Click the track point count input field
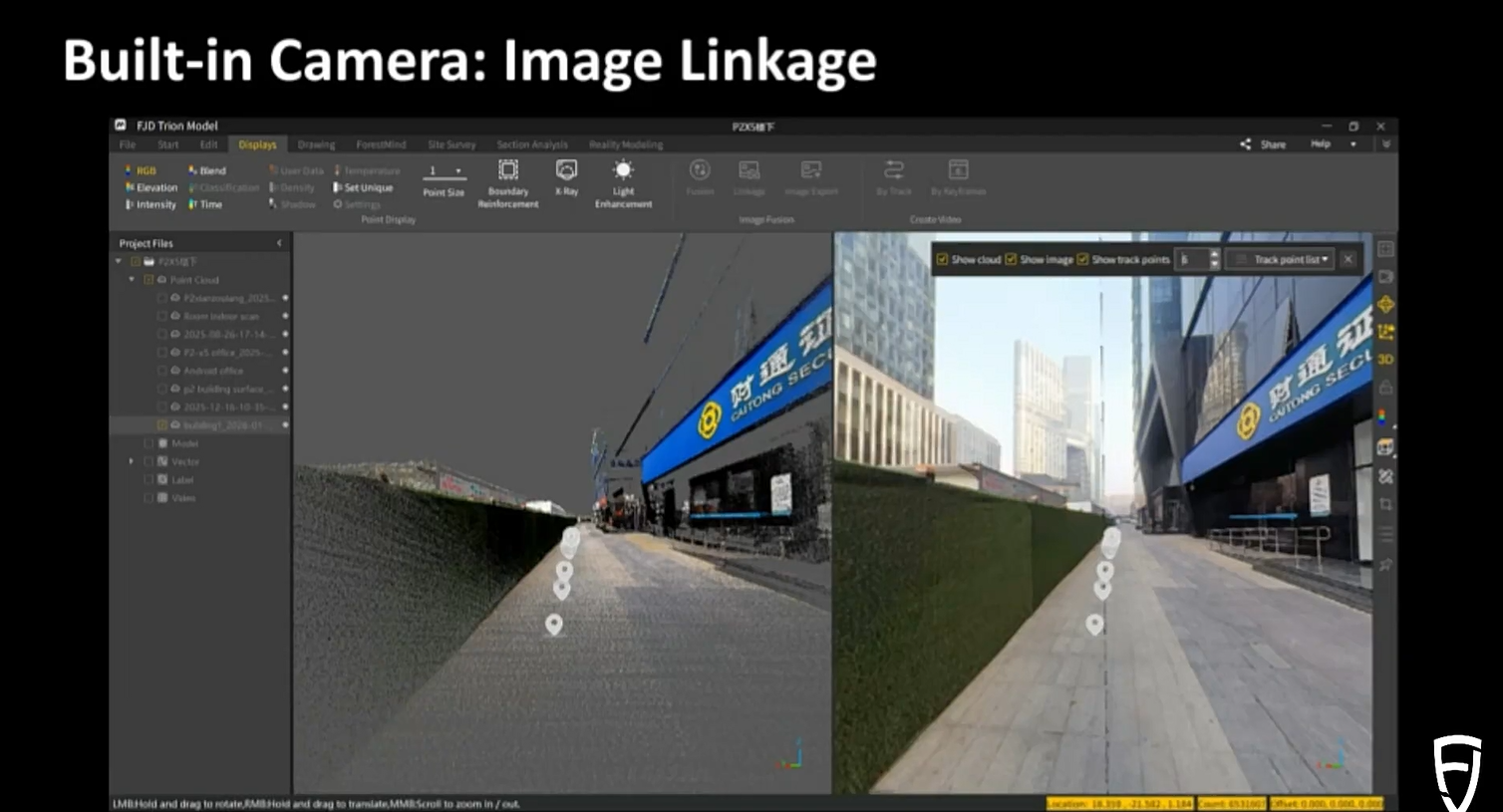Screen dimensions: 1503x812 tap(1192, 259)
